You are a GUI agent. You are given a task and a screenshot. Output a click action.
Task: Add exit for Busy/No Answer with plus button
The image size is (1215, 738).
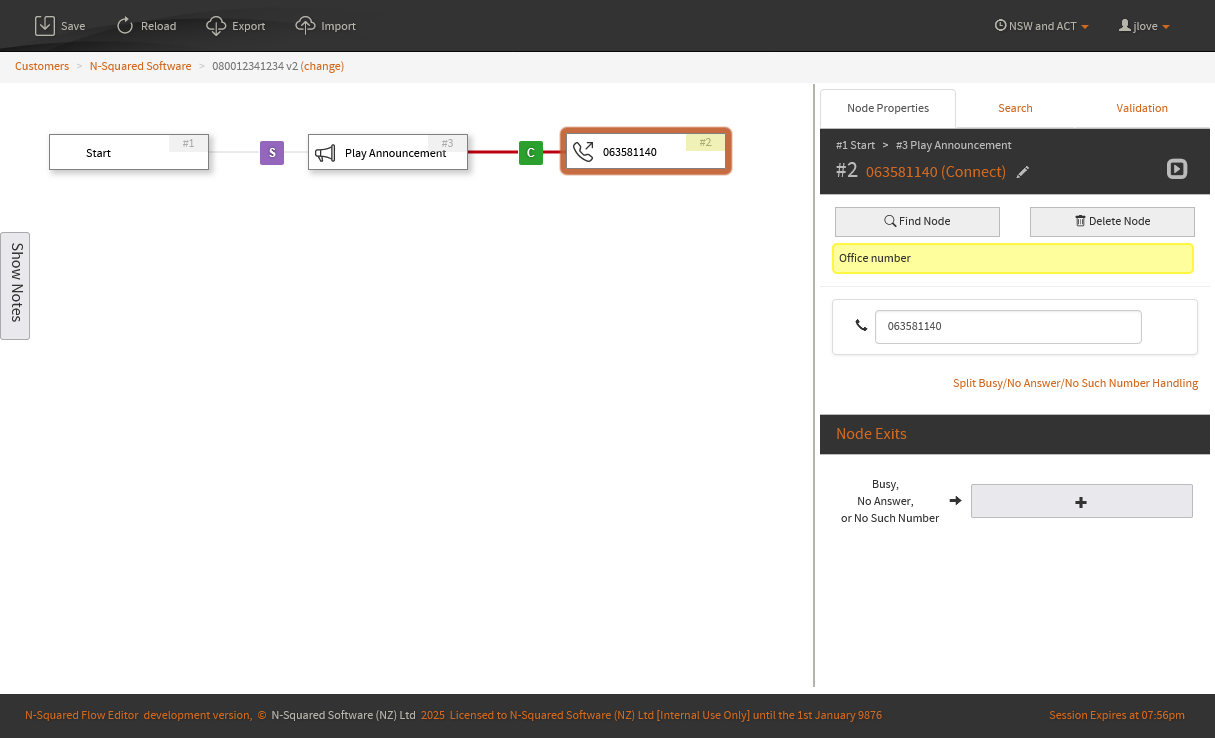pyautogui.click(x=1081, y=501)
